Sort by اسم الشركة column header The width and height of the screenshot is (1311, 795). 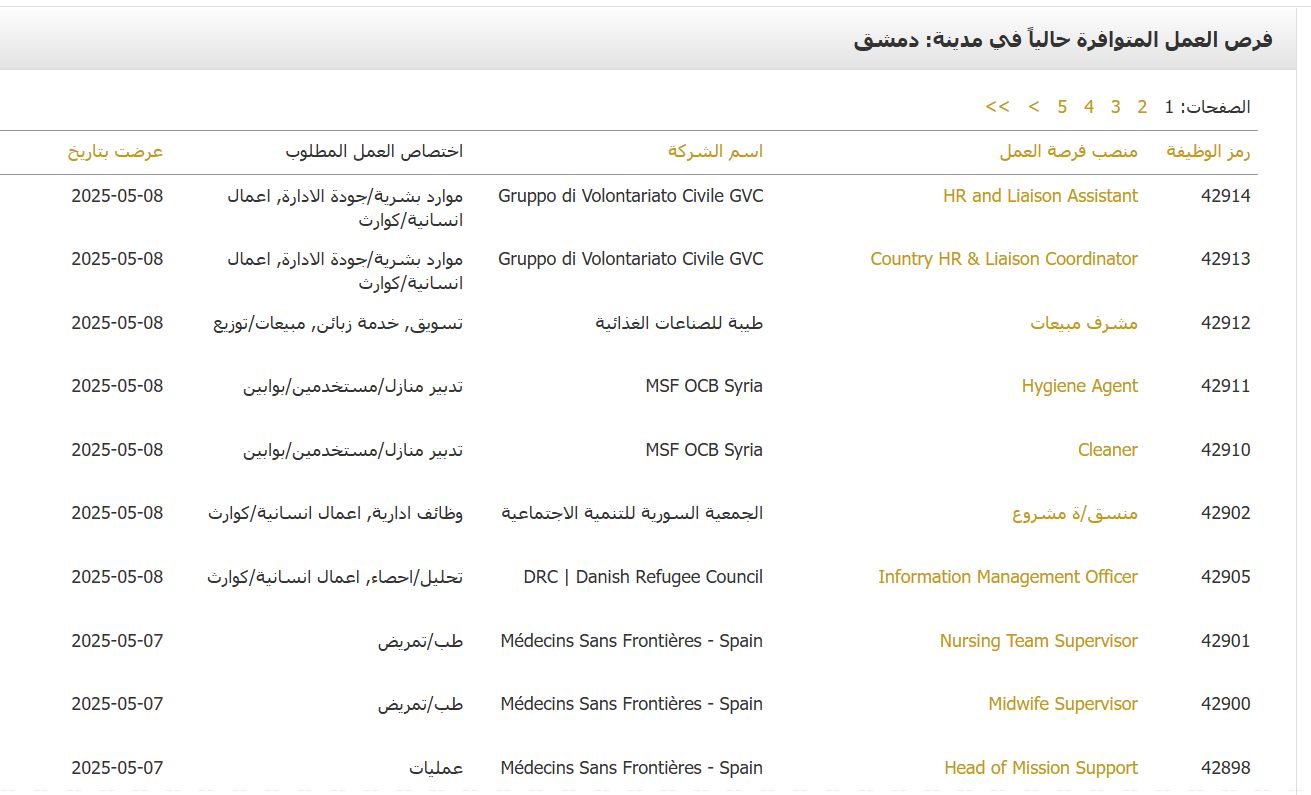tap(715, 152)
